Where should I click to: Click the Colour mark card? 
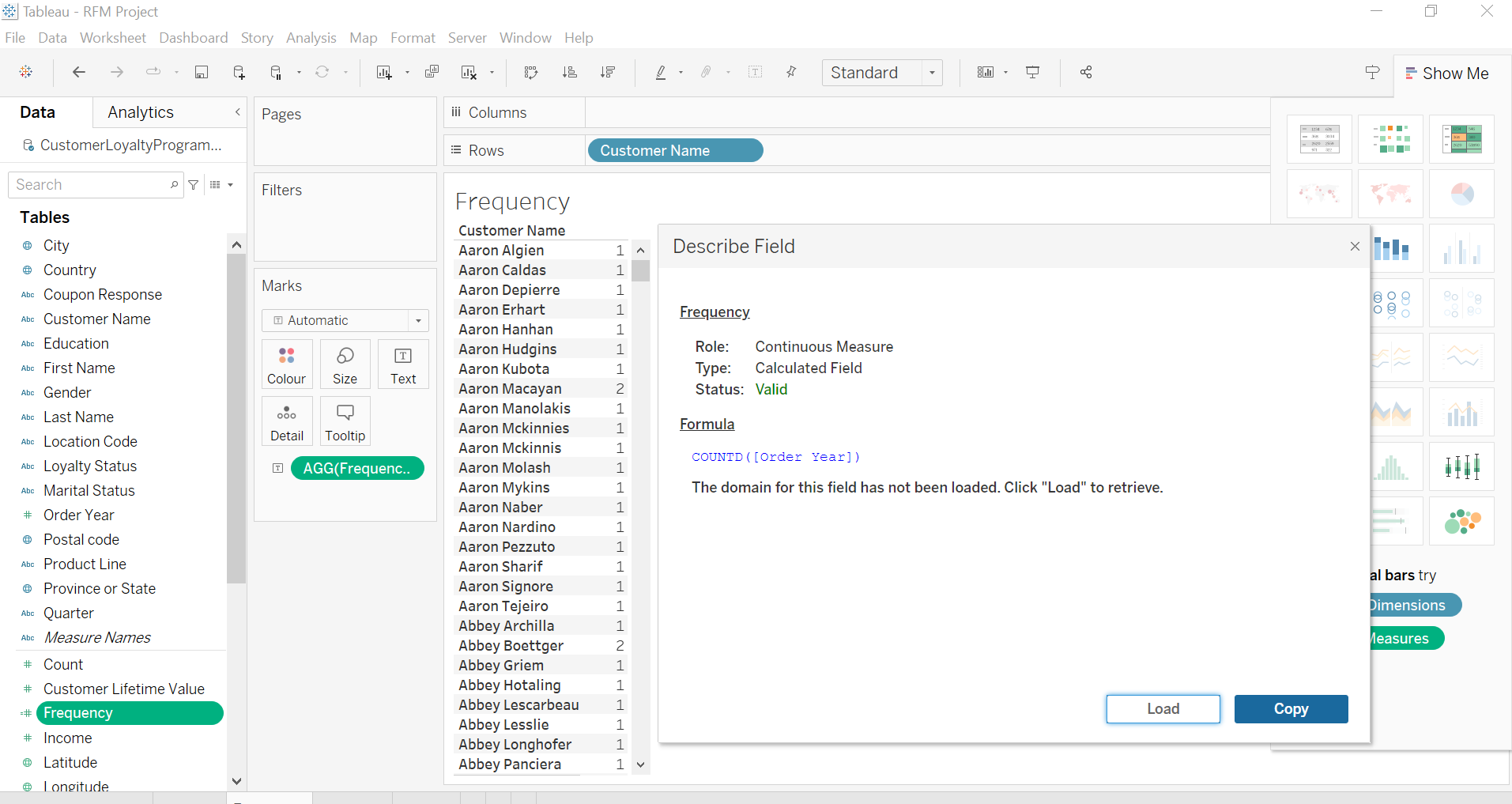click(x=286, y=364)
